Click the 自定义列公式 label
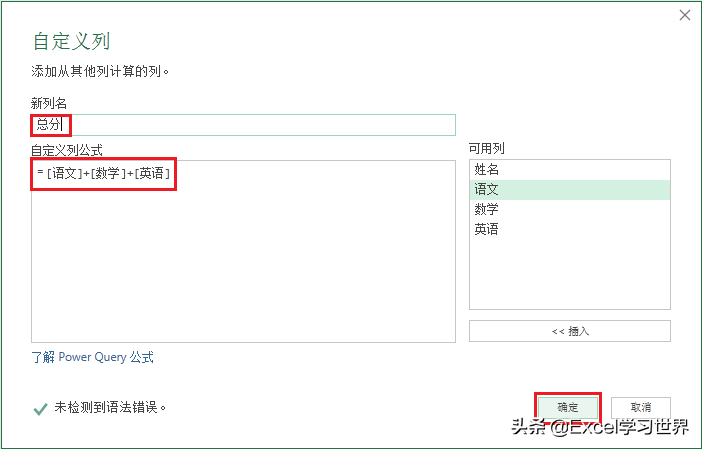Image resolution: width=702 pixels, height=449 pixels. 67,150
